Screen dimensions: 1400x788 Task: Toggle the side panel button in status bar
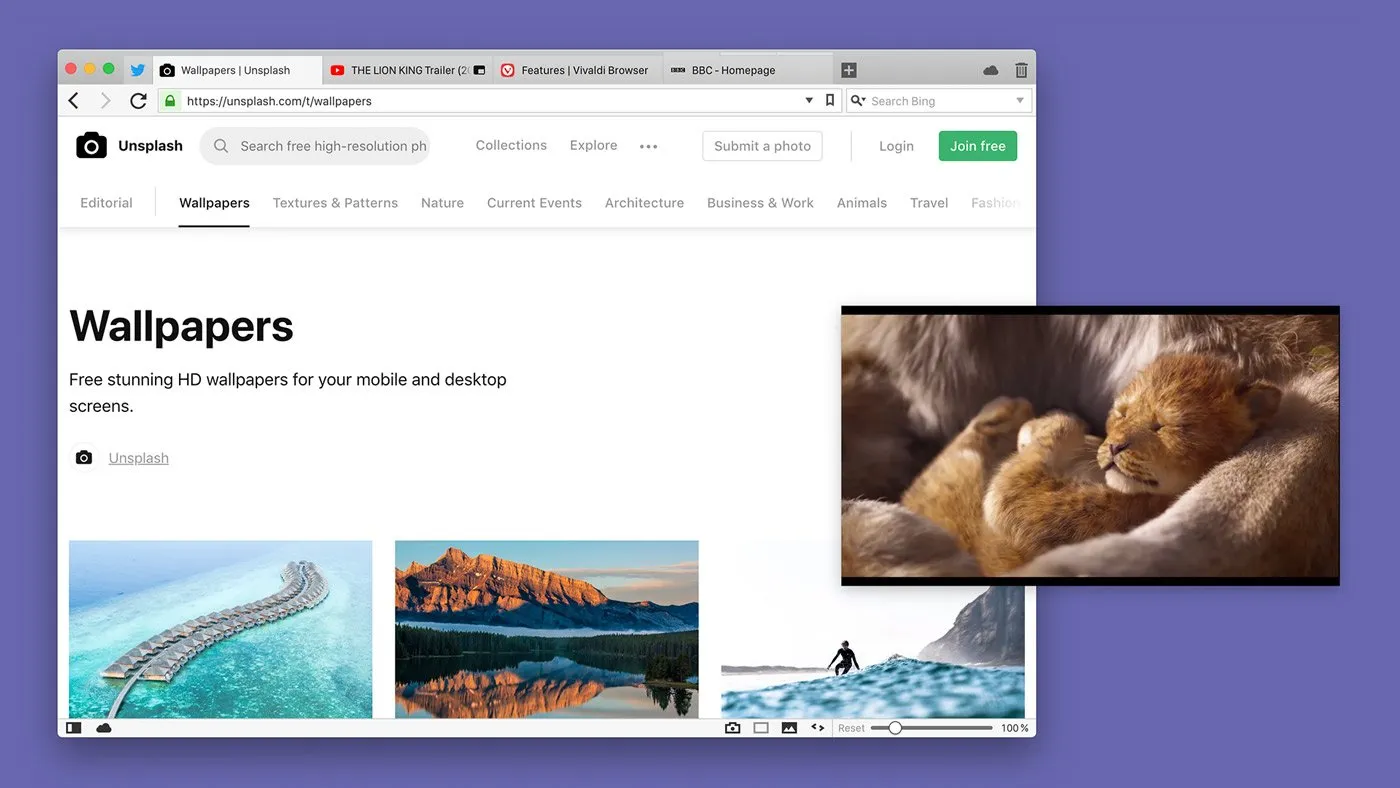[74, 728]
